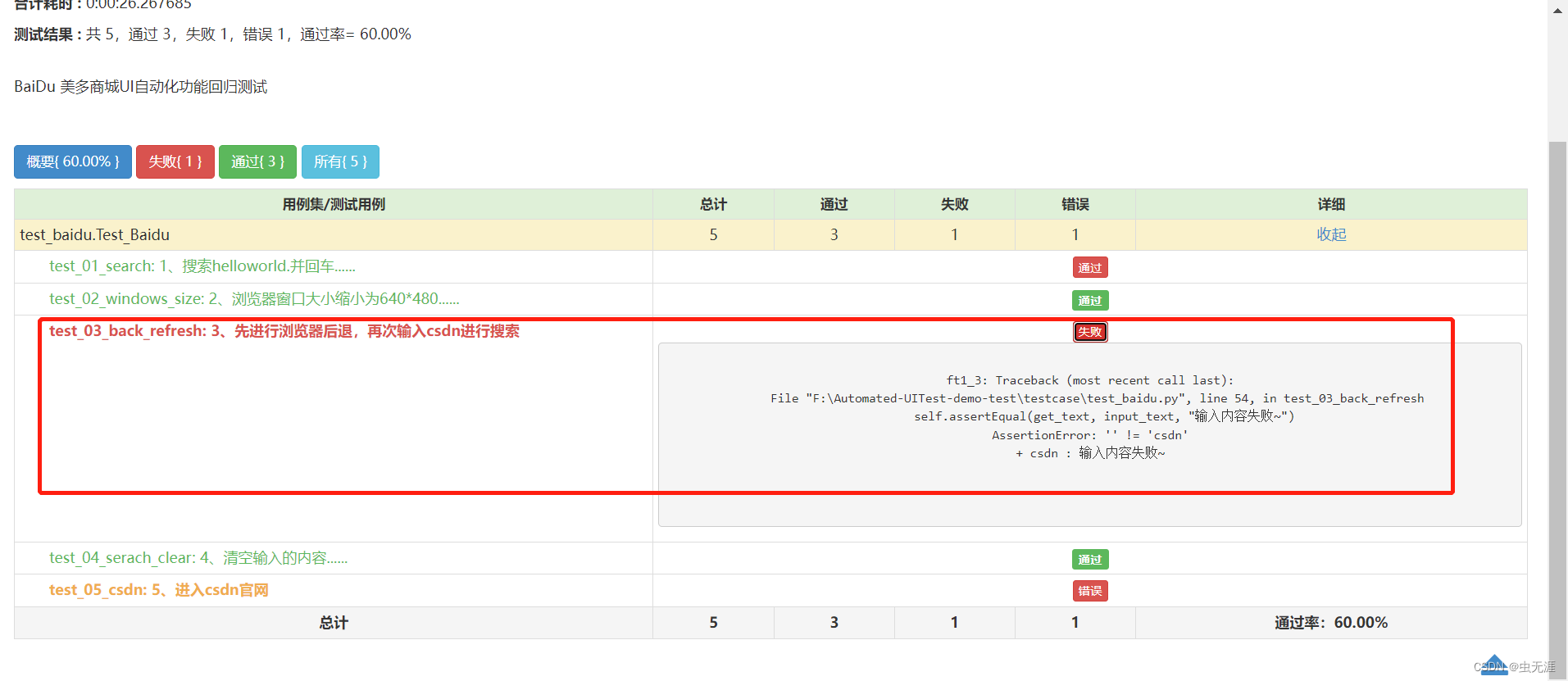Screen dimensions: 1568x681
Task: Click test_02_windows_size case name
Action: pyautogui.click(x=254, y=298)
